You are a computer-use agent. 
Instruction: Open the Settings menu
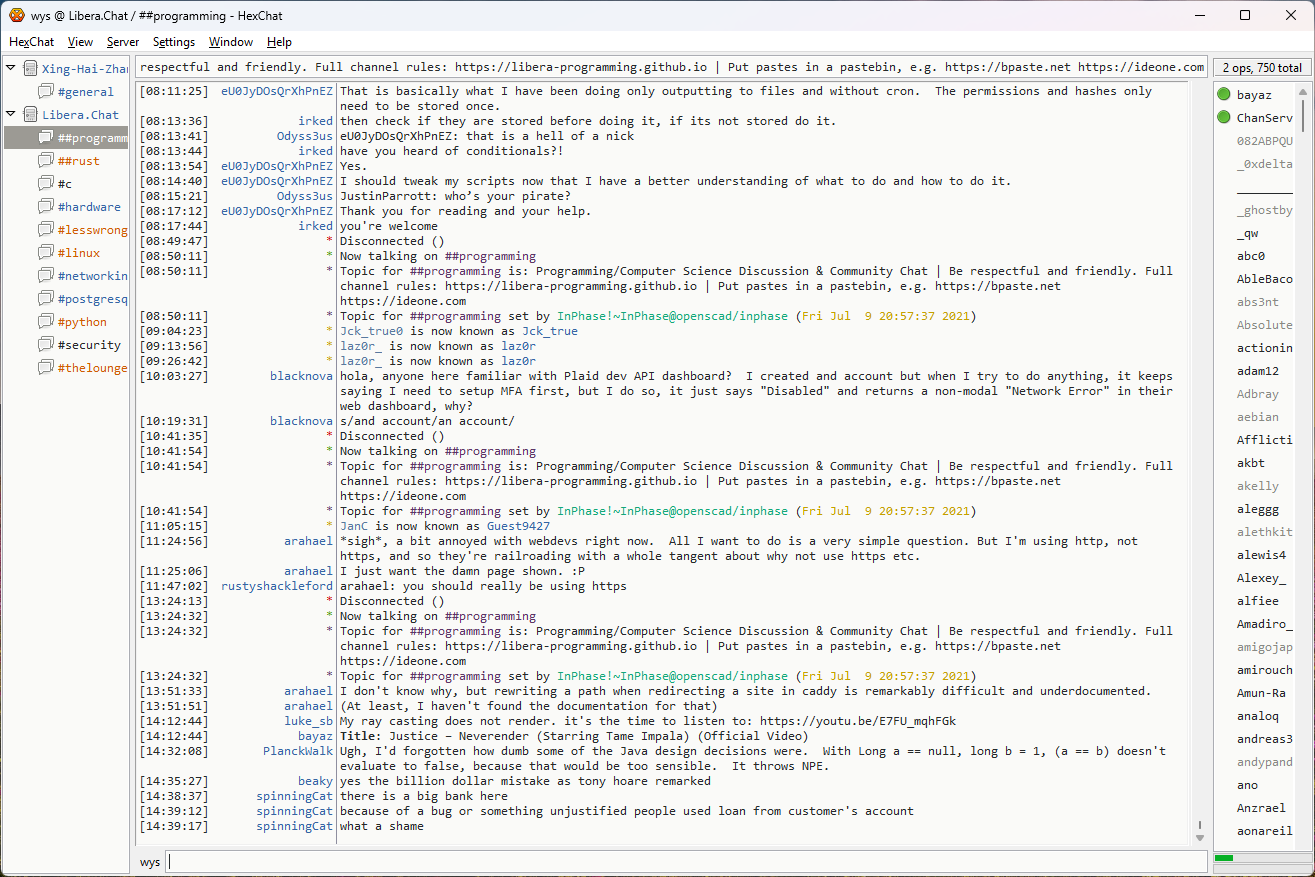pos(174,42)
